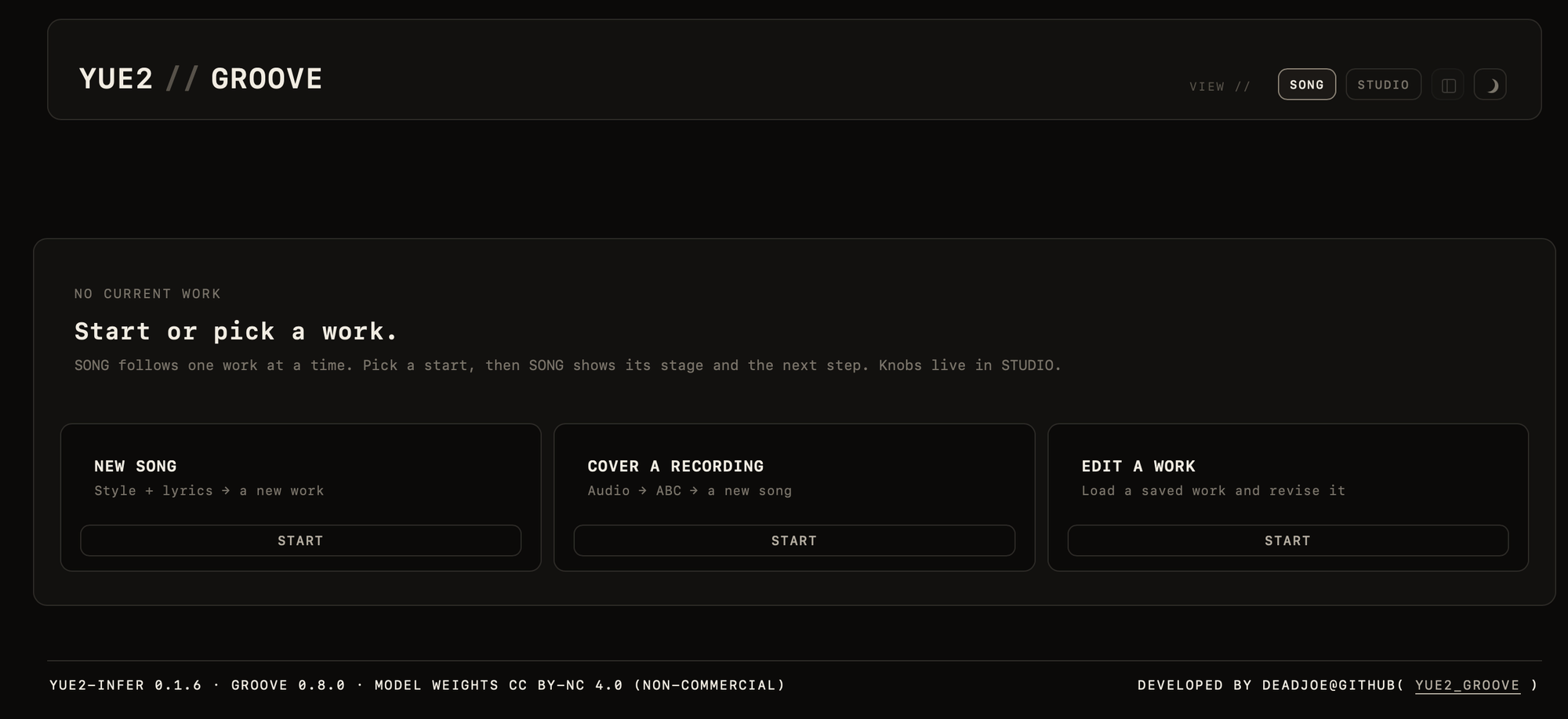Image resolution: width=1568 pixels, height=719 pixels.
Task: Start a NEW SONG work
Action: click(x=301, y=540)
